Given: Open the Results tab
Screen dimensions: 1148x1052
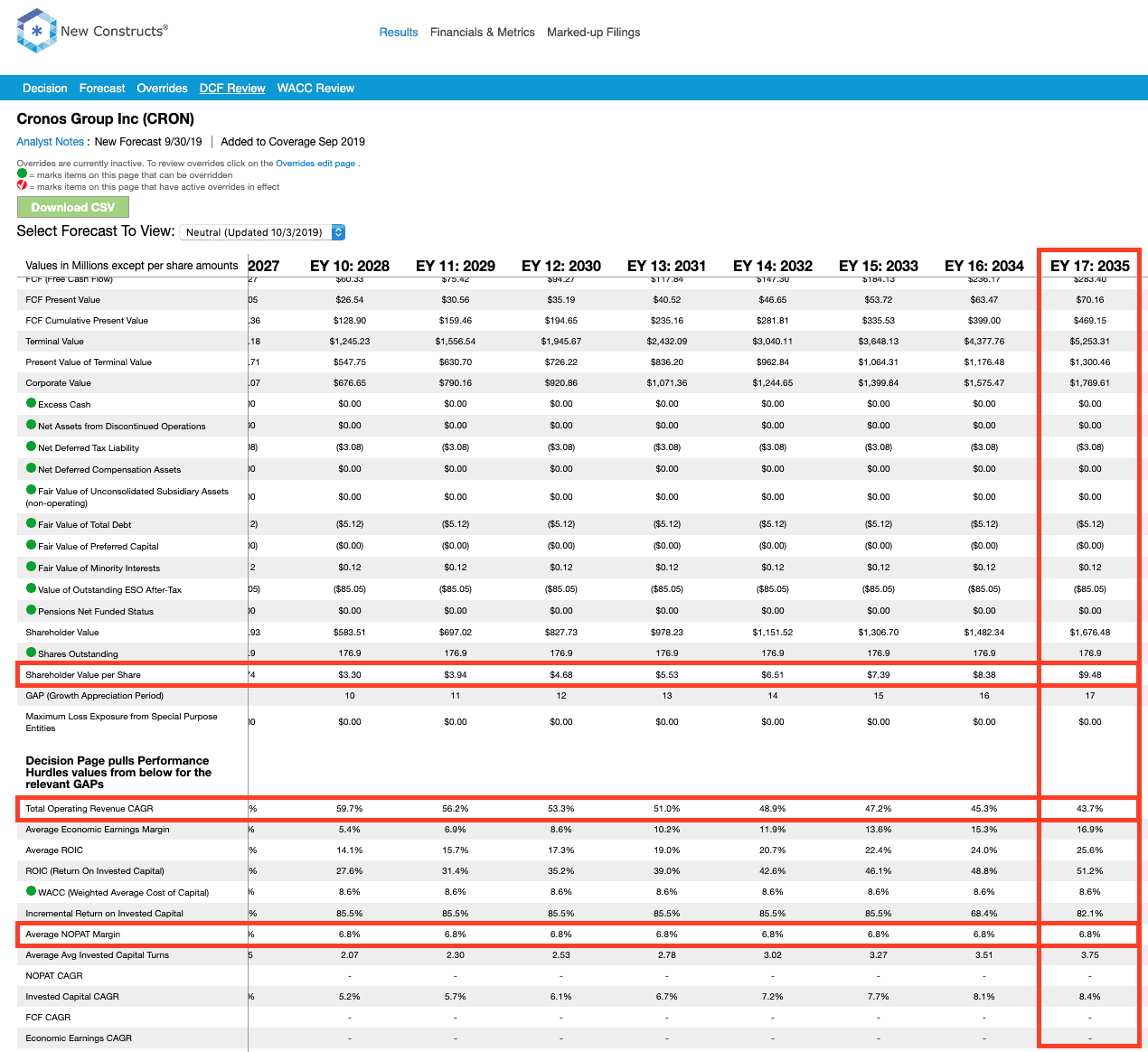Looking at the screenshot, I should [x=399, y=32].
